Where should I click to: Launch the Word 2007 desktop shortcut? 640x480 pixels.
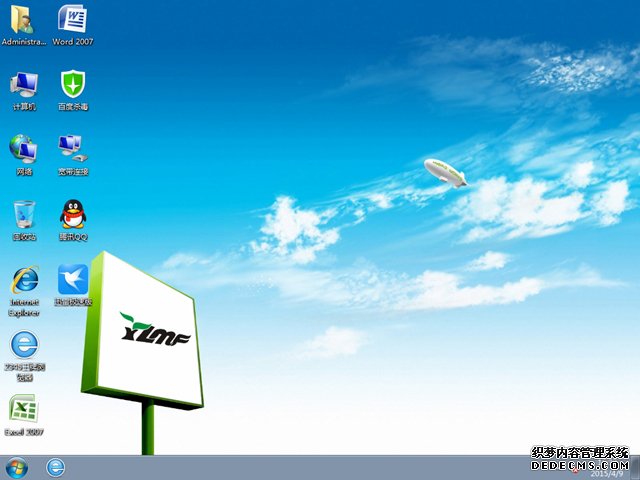point(73,19)
